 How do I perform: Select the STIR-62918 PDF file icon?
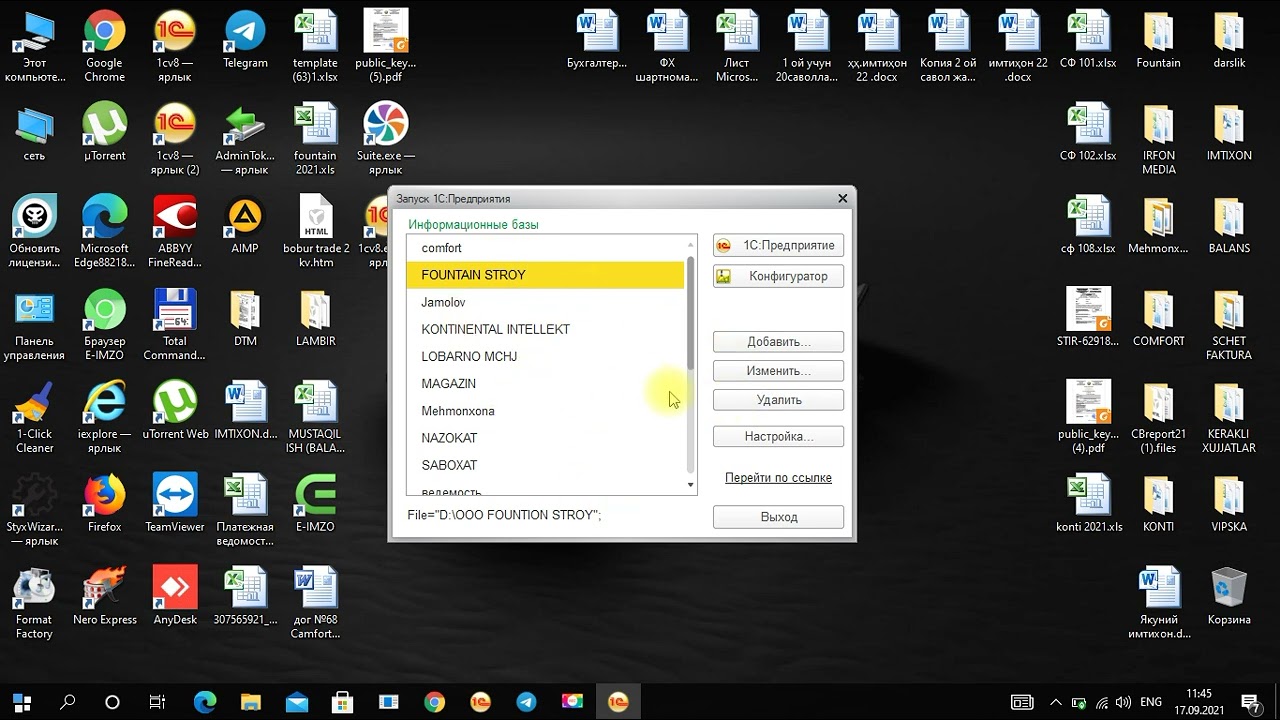point(1088,319)
